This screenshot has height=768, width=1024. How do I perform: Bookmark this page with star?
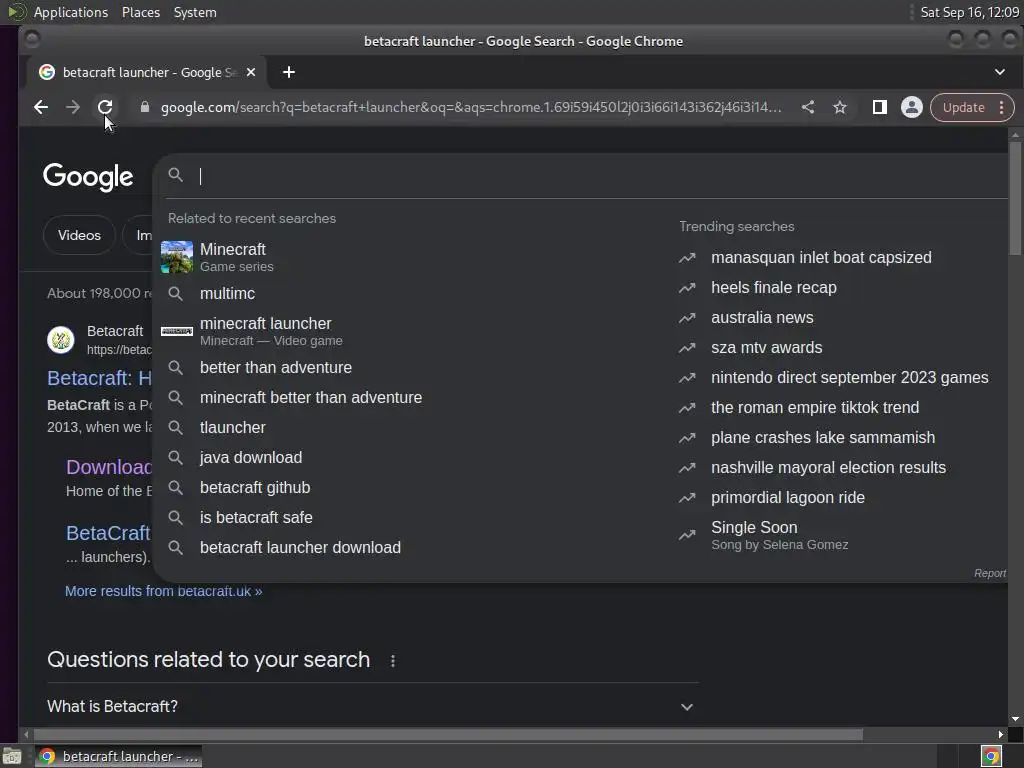(840, 107)
